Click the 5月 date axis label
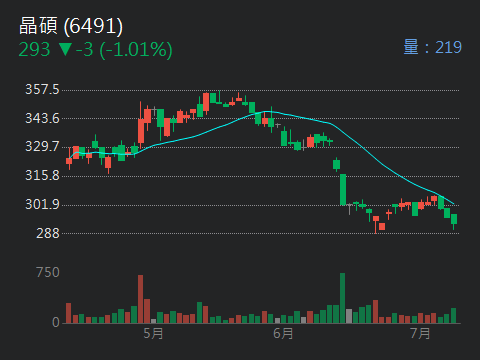480x360 pixels. coord(153,333)
